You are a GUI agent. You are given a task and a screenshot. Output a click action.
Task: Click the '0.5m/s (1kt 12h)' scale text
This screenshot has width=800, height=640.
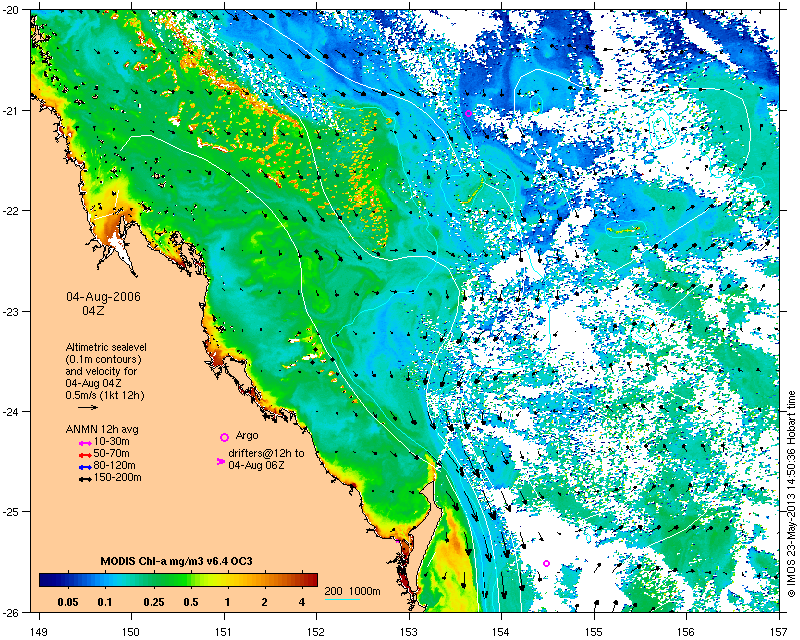[x=105, y=395]
